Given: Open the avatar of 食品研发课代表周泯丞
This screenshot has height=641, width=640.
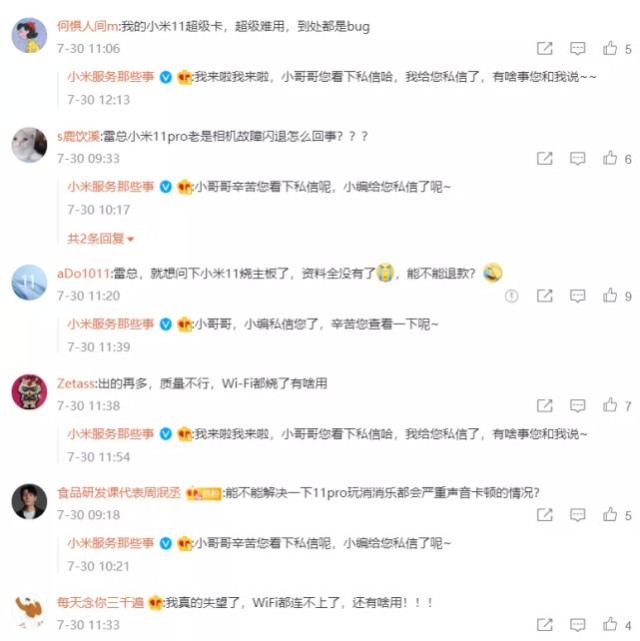Looking at the screenshot, I should click(29, 502).
